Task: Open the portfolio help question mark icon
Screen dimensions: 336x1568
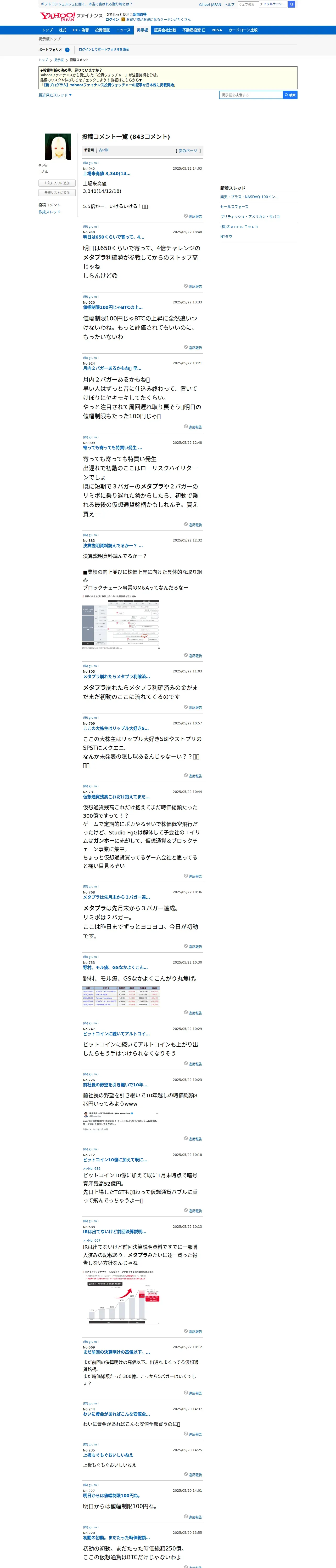Action: 67,50
